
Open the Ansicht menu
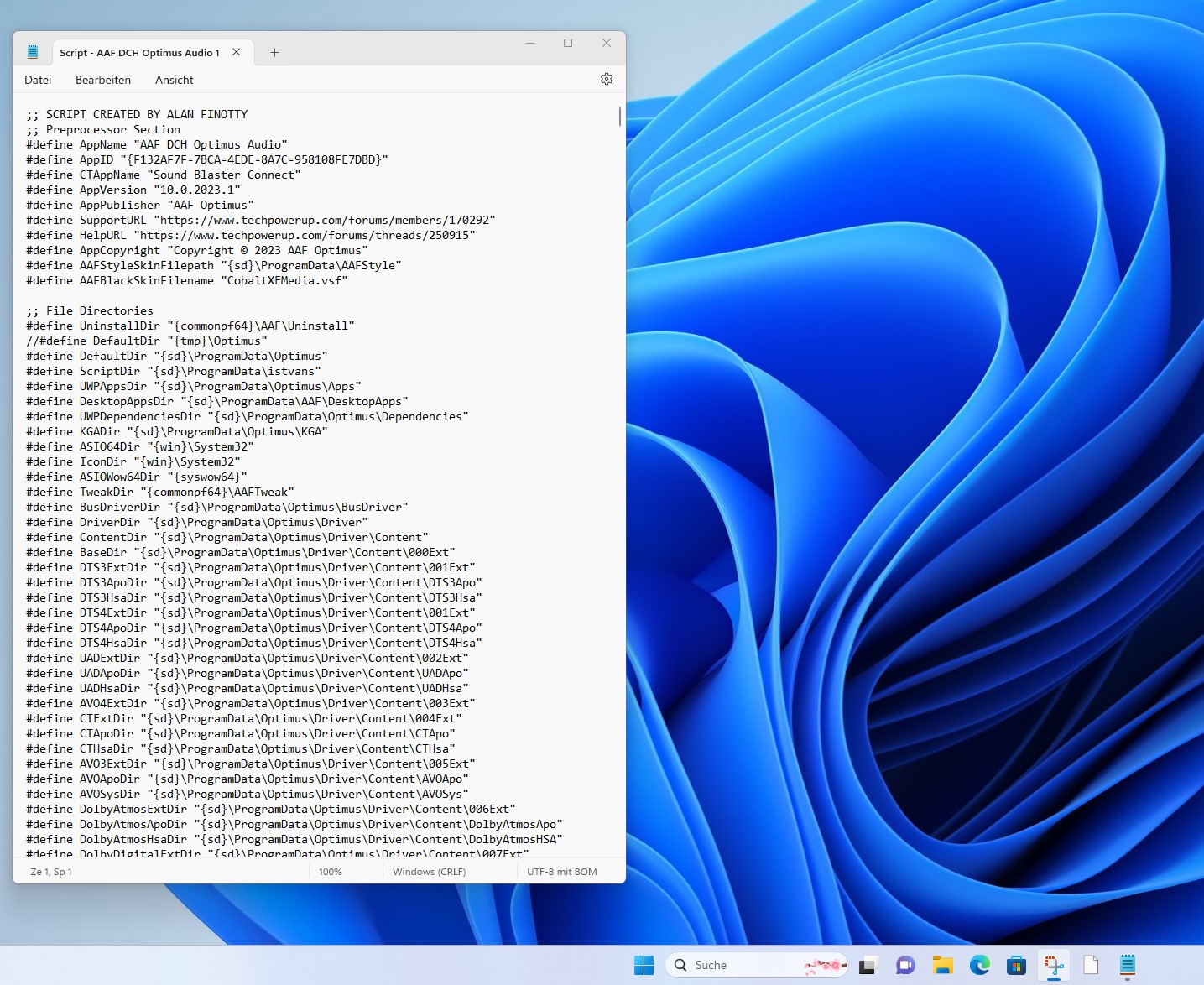click(x=175, y=80)
